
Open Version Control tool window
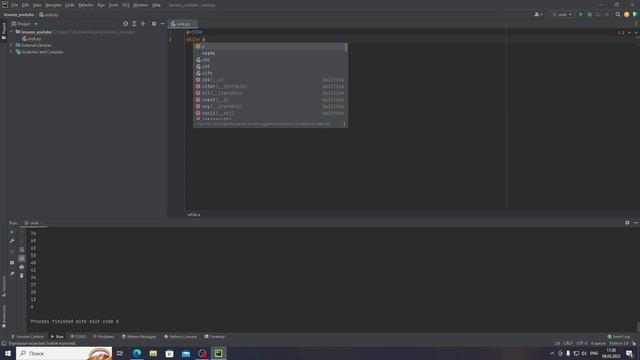(x=27, y=337)
